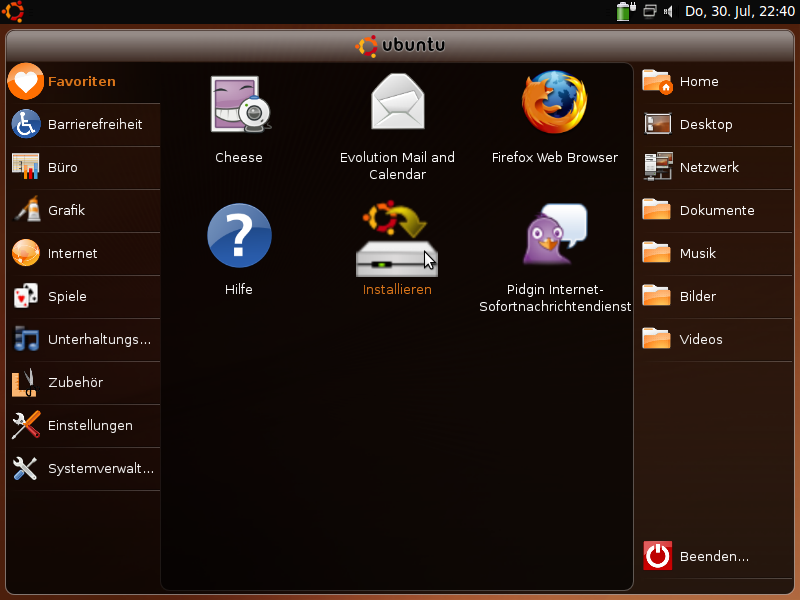800x600 pixels.
Task: Open the Hilfe help icon
Action: click(239, 236)
